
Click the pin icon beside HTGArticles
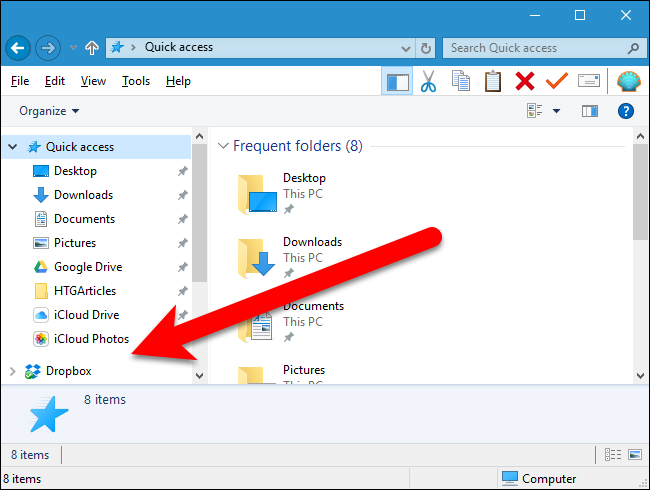click(183, 291)
